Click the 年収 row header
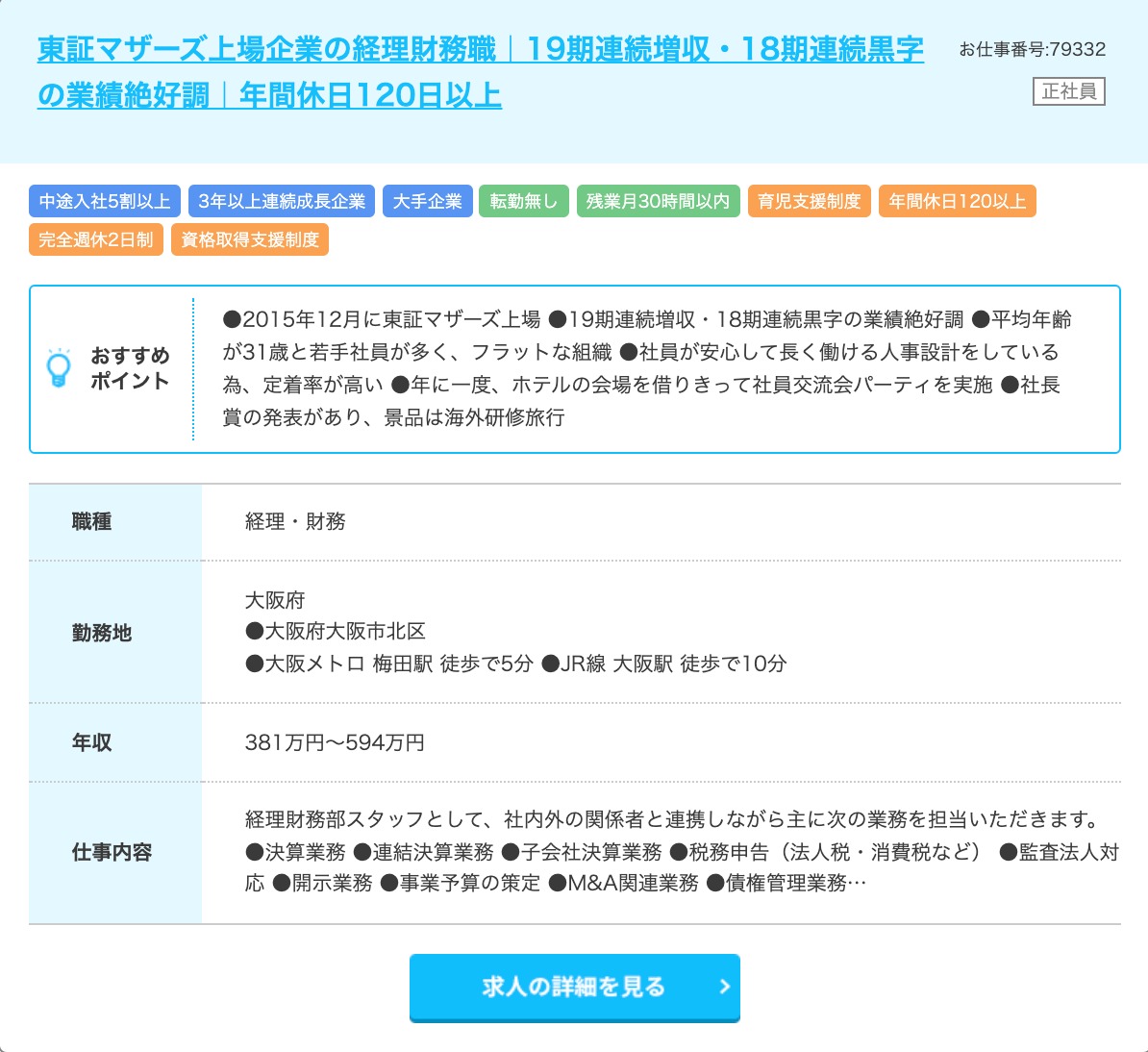The height and width of the screenshot is (1052, 1148). [x=92, y=742]
